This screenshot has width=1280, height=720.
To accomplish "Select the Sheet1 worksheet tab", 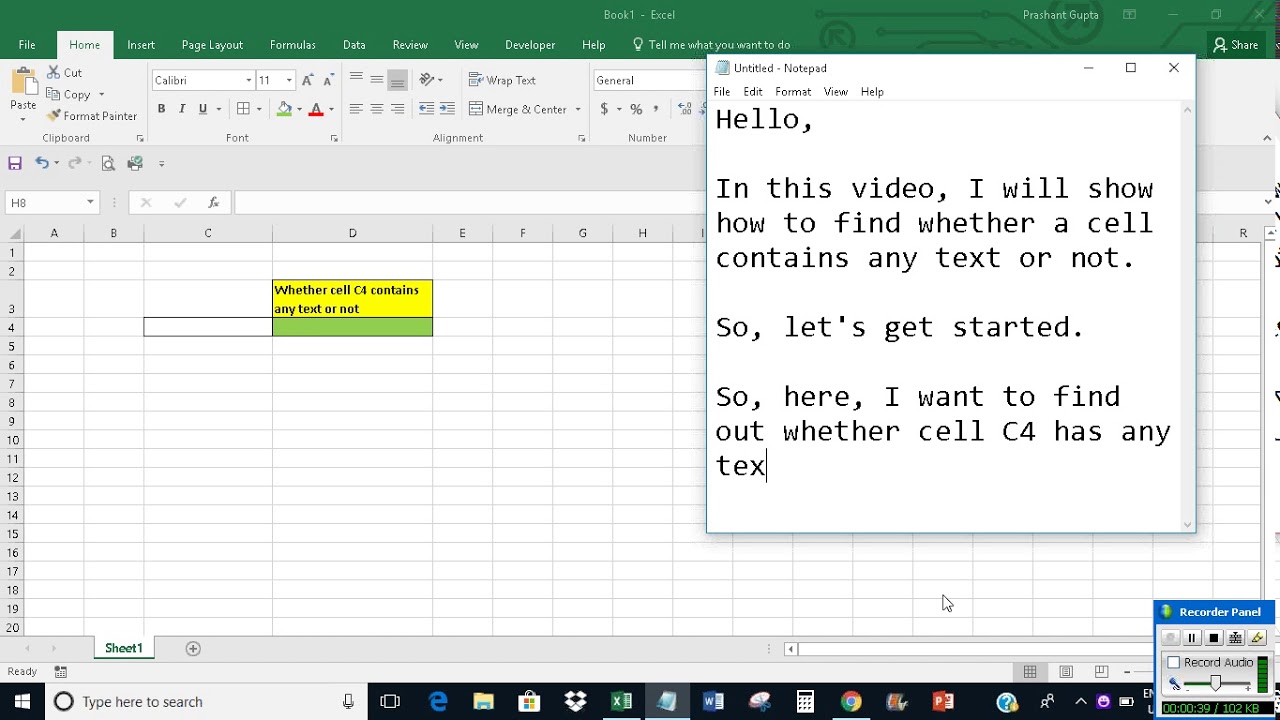I will (124, 648).
